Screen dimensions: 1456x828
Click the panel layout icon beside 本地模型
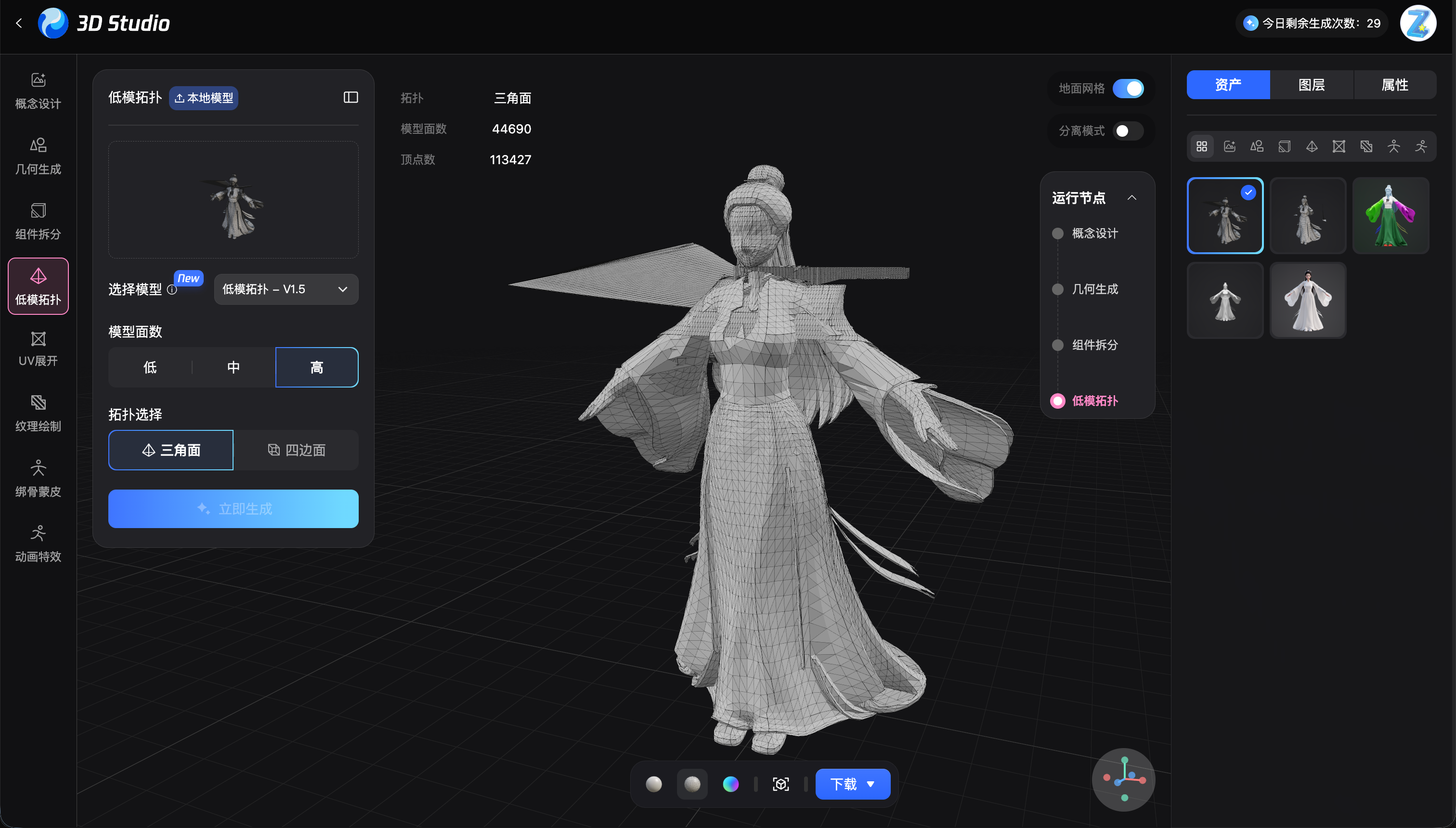pyautogui.click(x=351, y=97)
